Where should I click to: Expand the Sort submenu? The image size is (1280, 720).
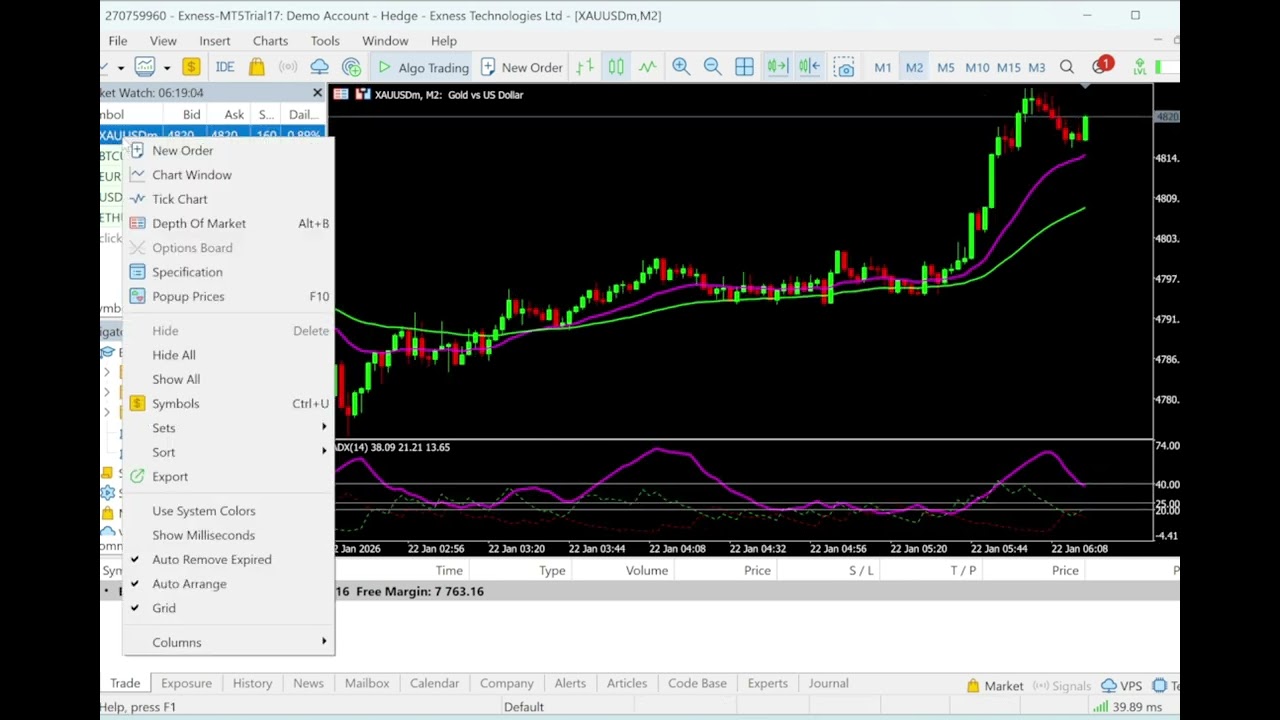228,452
